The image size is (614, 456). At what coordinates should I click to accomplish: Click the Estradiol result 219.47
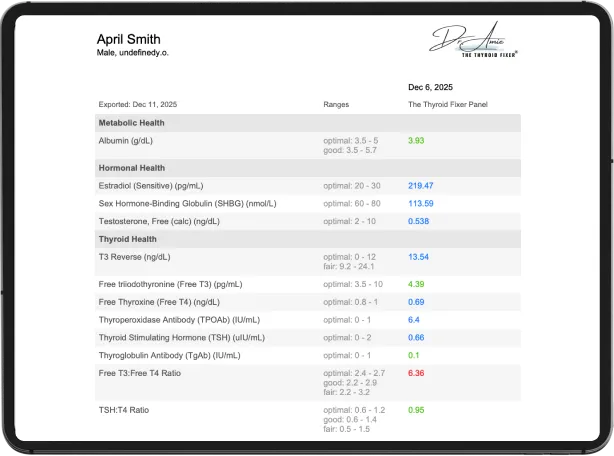coord(421,186)
